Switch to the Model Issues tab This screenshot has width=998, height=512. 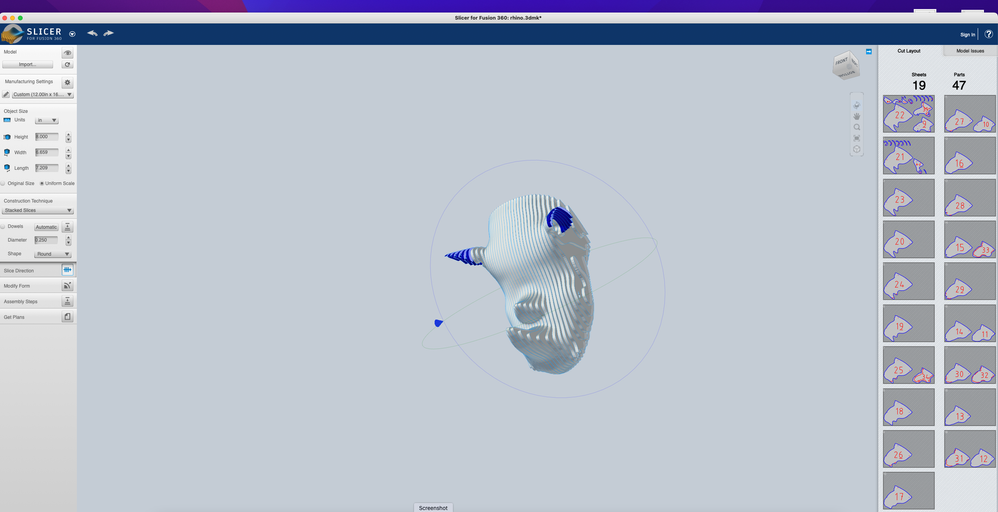(x=970, y=51)
